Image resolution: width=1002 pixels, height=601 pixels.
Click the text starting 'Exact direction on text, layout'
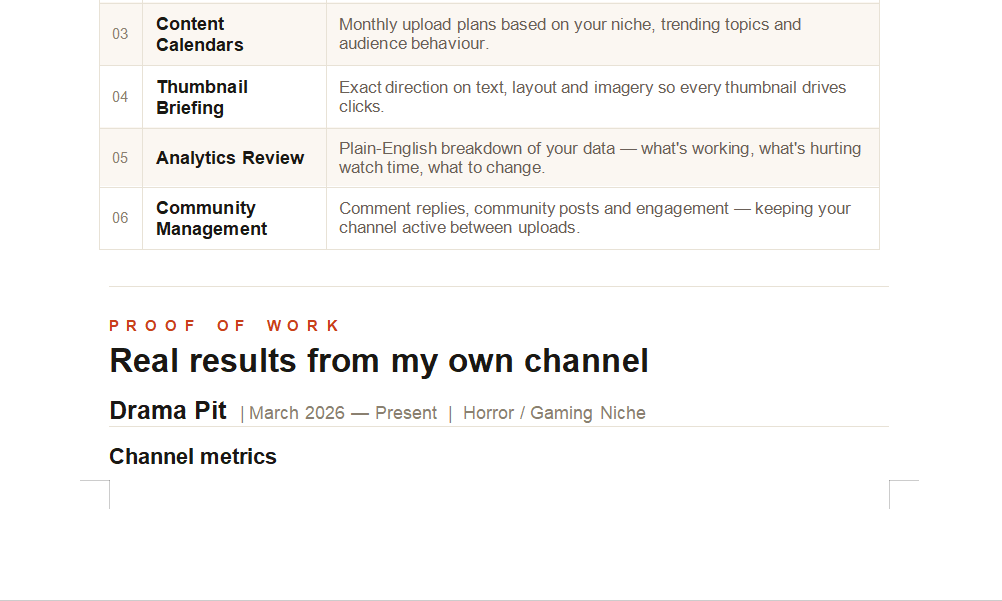[592, 97]
